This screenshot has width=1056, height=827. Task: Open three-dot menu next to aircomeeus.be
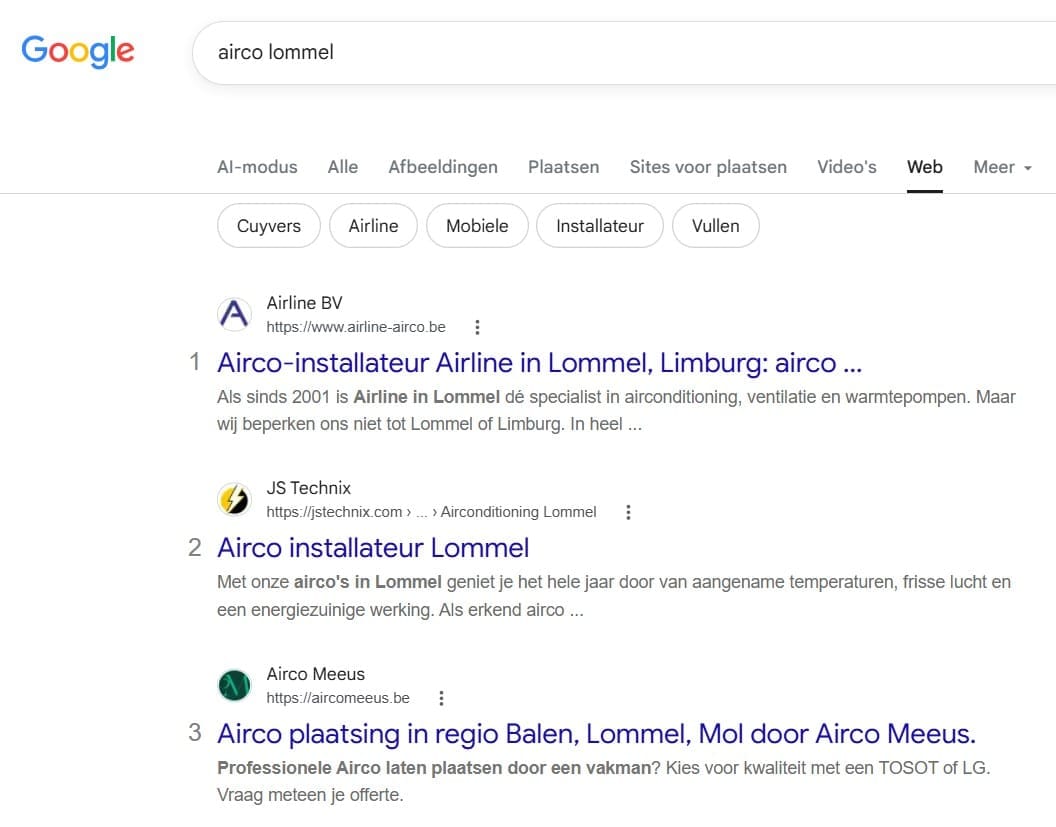click(x=441, y=698)
